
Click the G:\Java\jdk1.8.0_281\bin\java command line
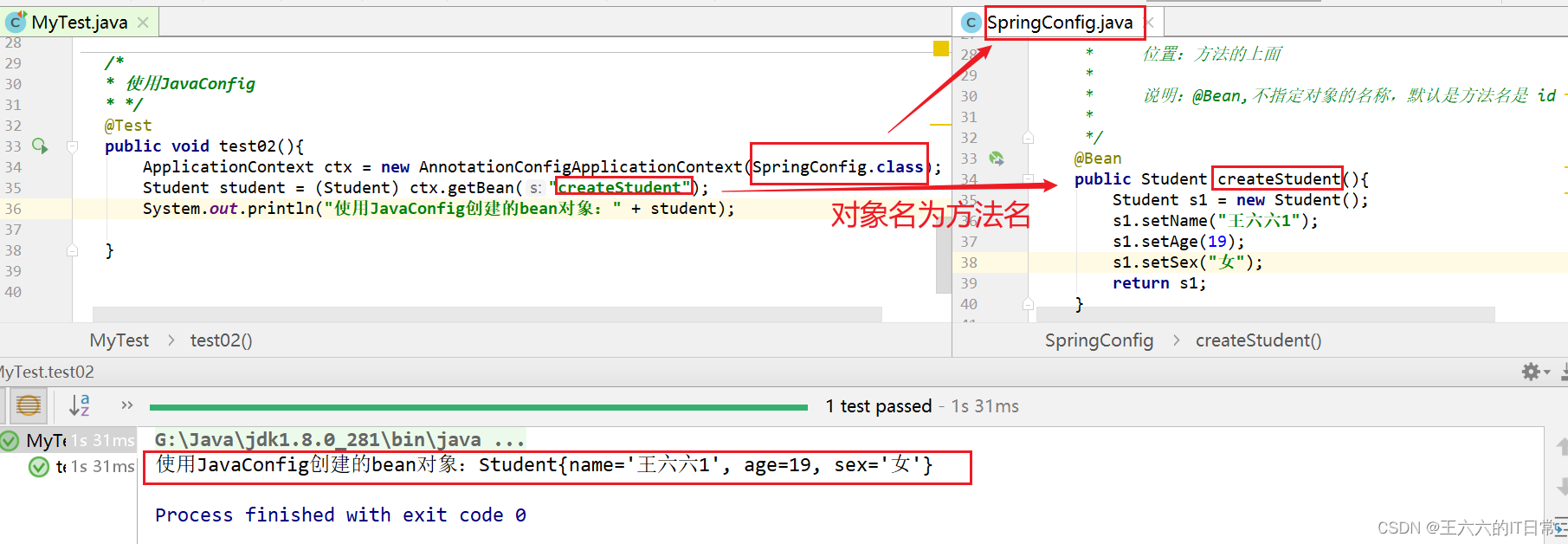click(339, 440)
